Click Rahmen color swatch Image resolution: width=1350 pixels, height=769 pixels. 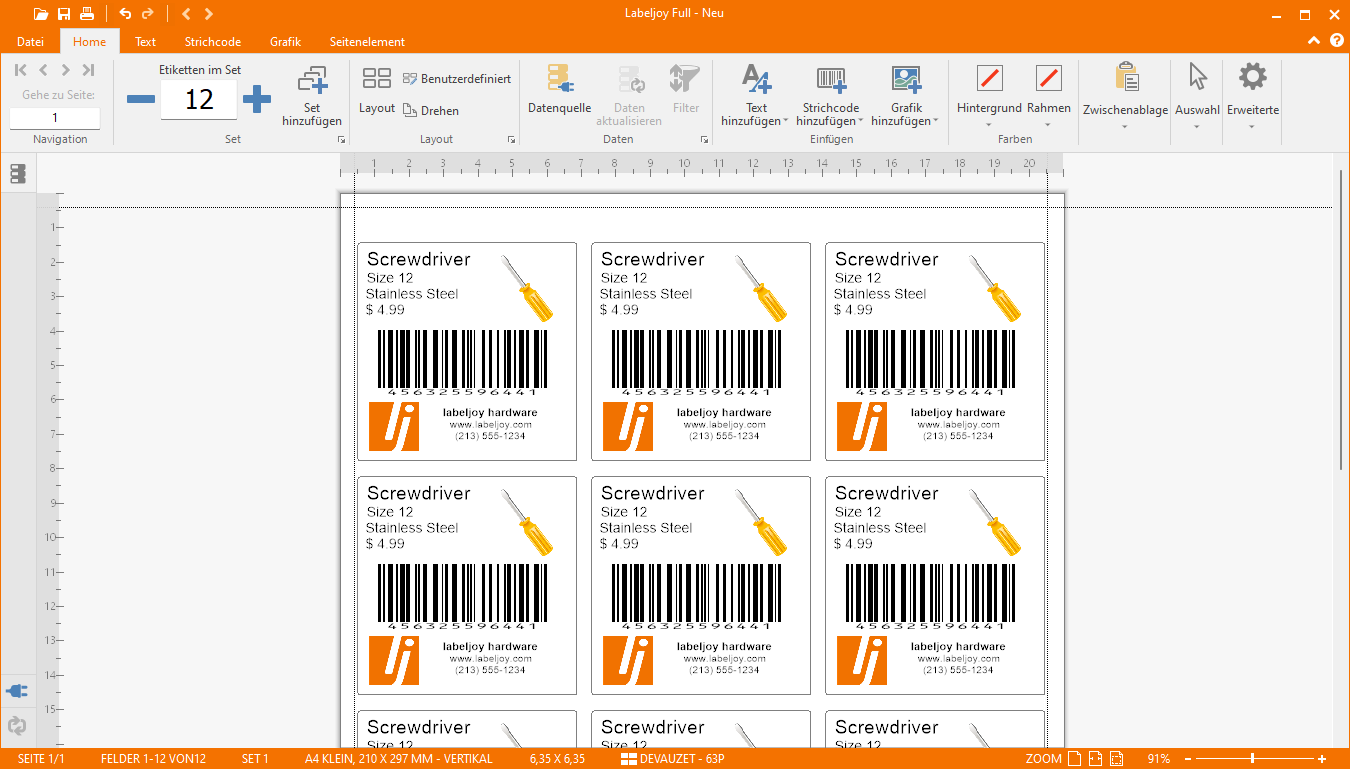click(1048, 78)
